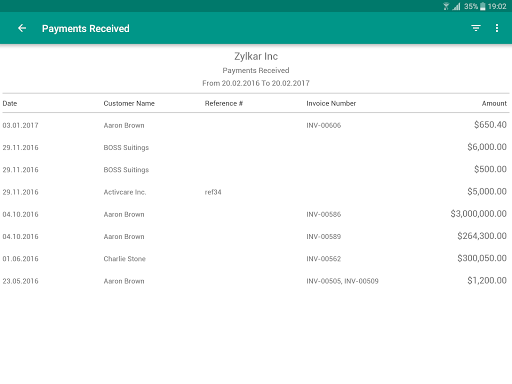The image size is (512, 384).
Task: Click the Date column header
Action: (x=10, y=103)
